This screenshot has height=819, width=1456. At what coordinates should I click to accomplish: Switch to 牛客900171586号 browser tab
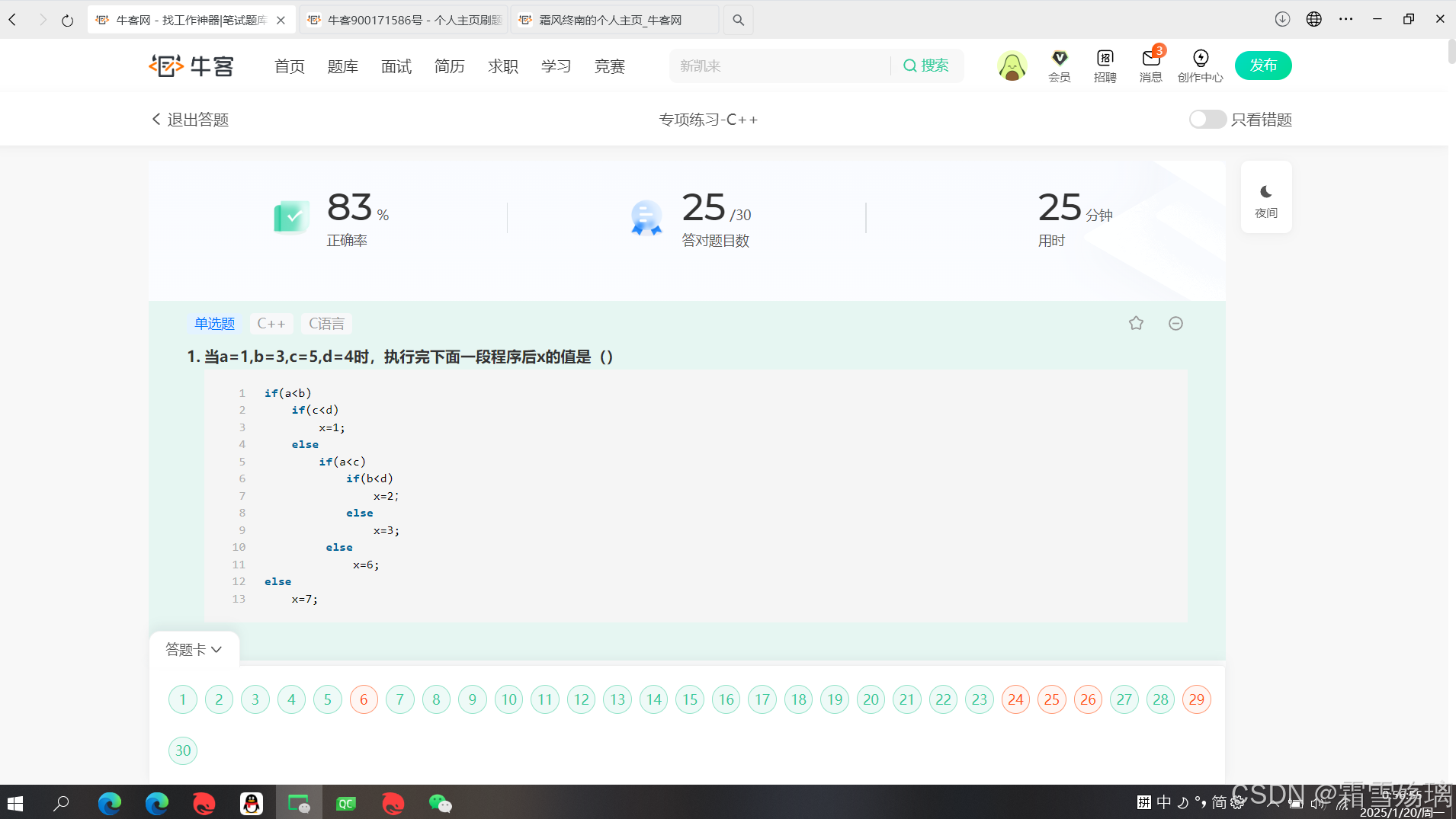coord(404,20)
